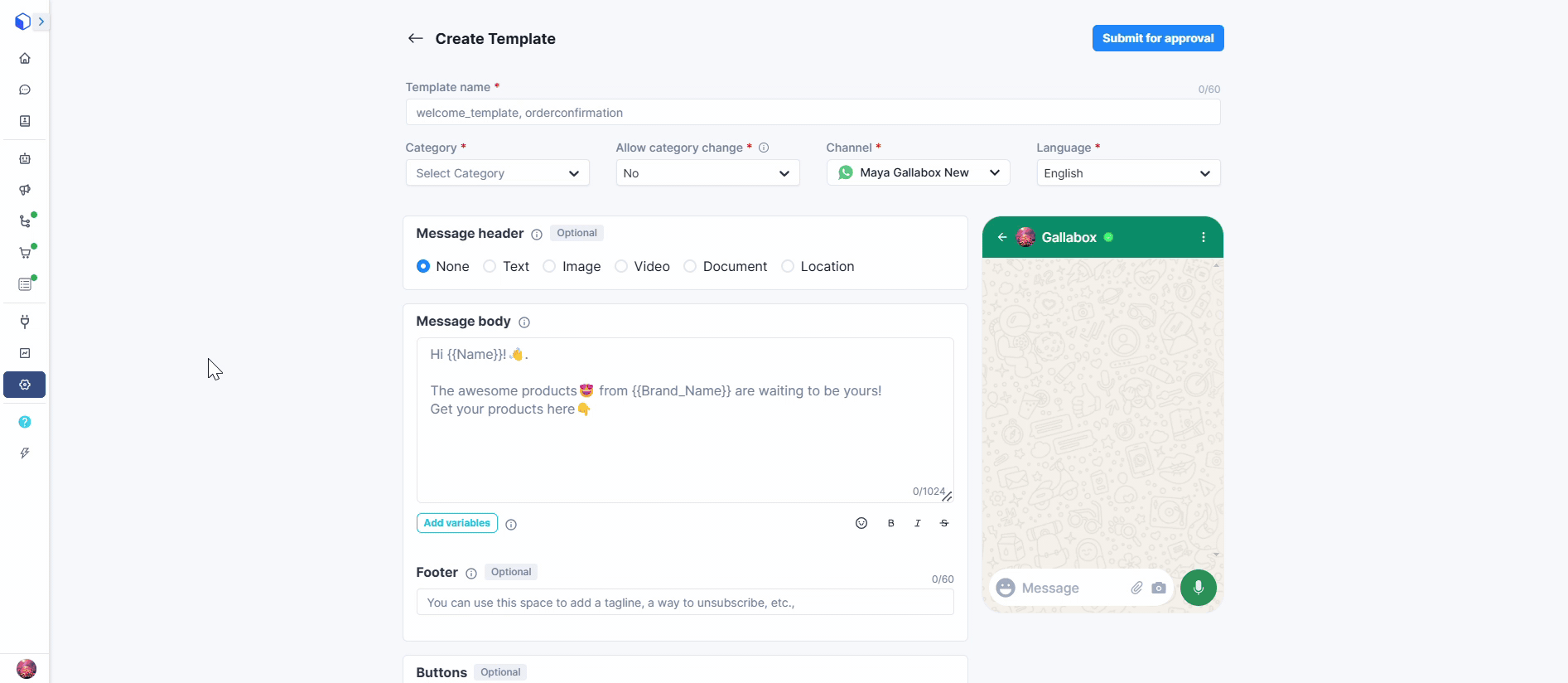Viewport: 1568px width, 683px height.
Task: Open the conversations chat icon in sidebar
Action: (x=25, y=90)
